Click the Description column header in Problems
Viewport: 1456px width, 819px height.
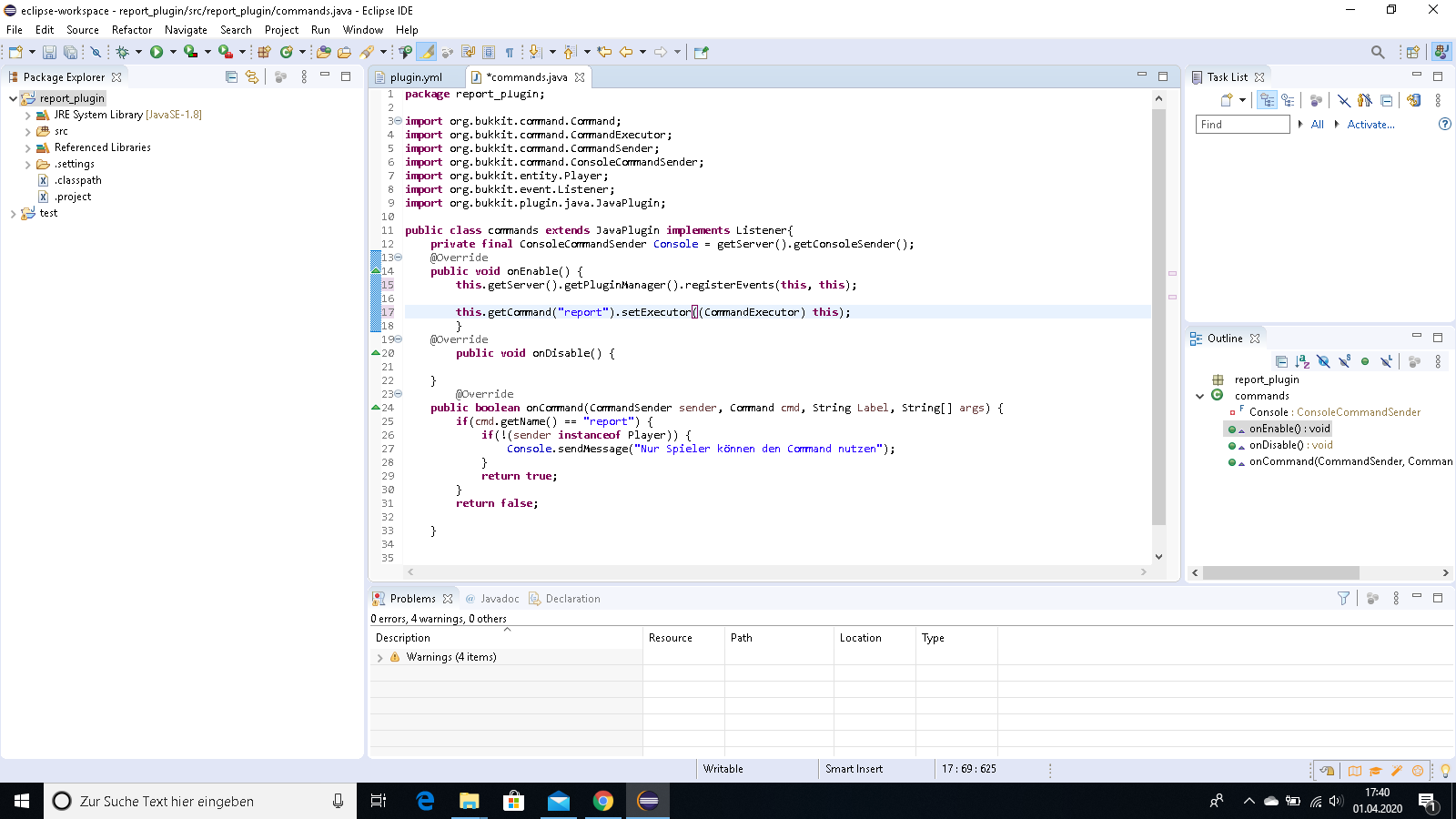pos(506,638)
